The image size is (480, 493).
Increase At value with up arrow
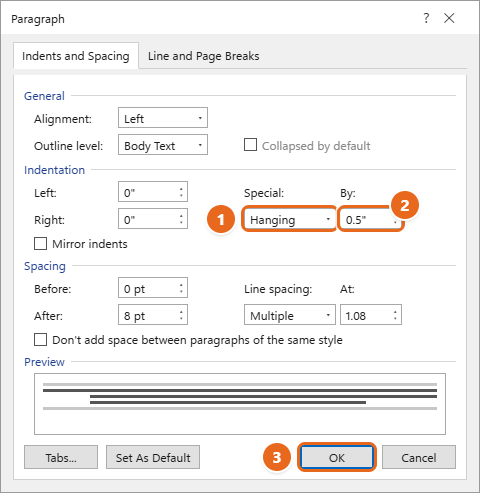(x=395, y=312)
